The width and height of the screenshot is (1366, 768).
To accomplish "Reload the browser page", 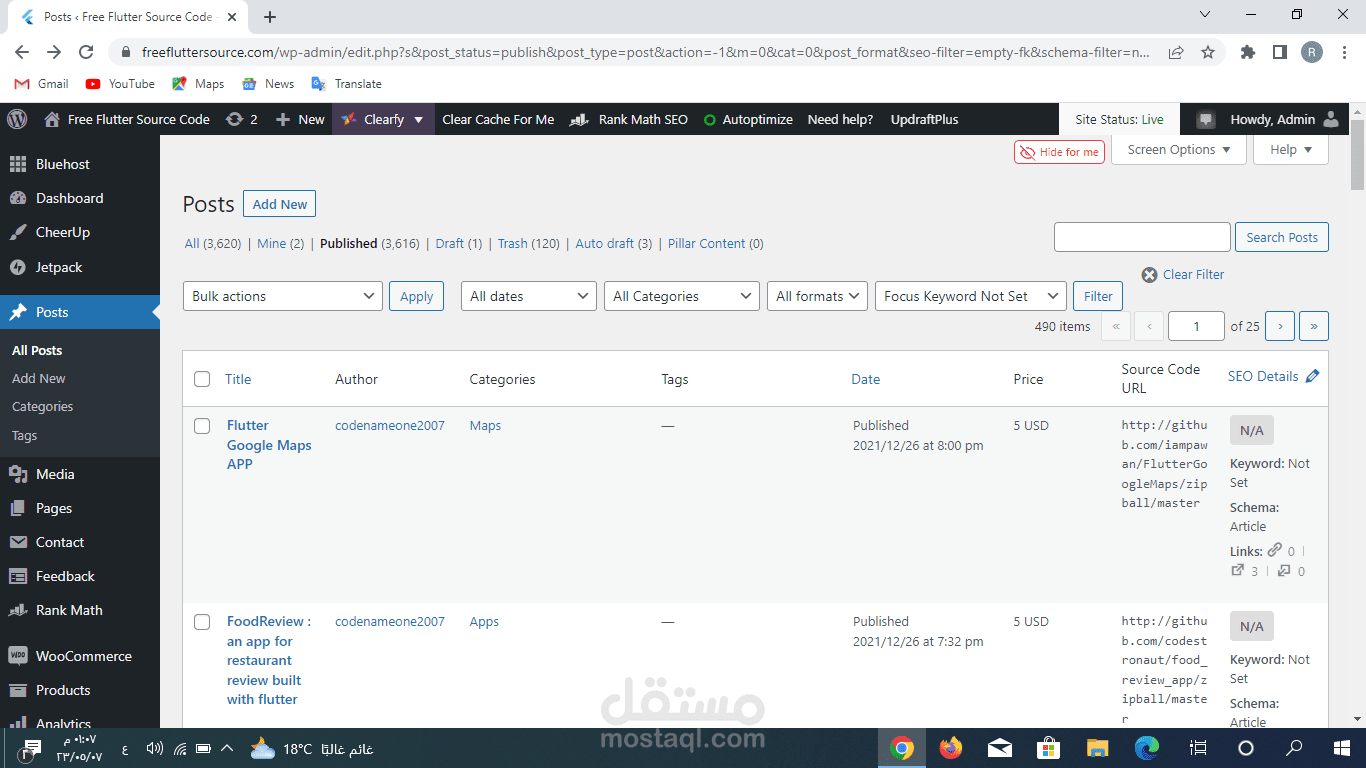I will pyautogui.click(x=86, y=52).
